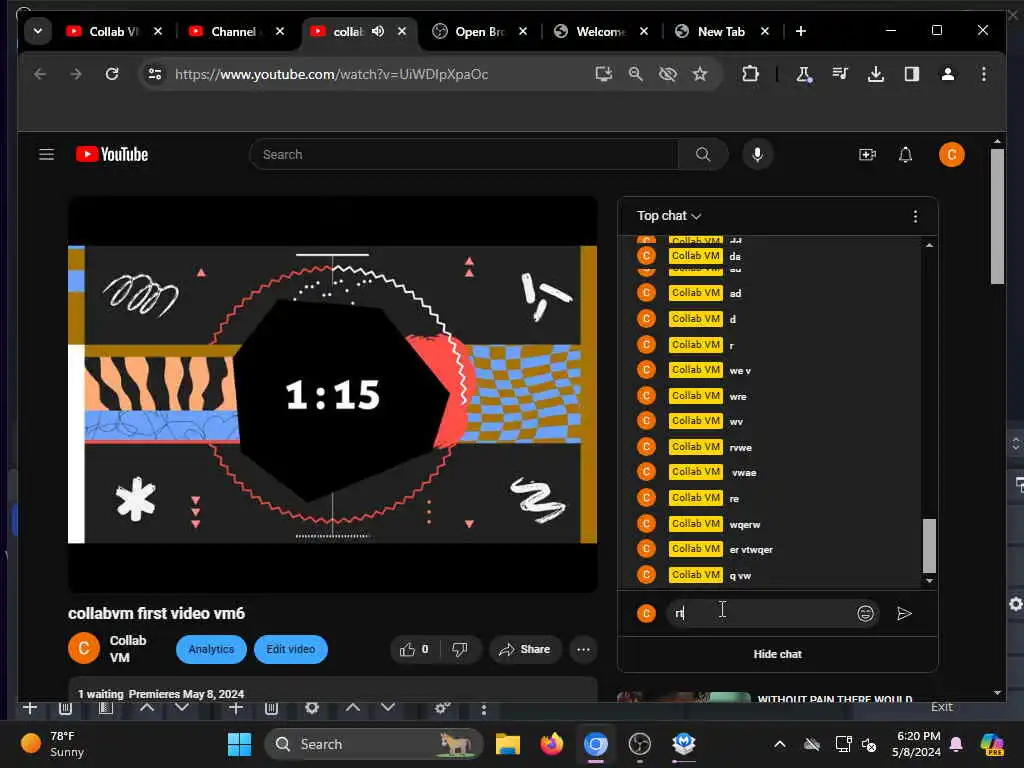Select chat message 'wqerw'
The width and height of the screenshot is (1024, 768).
[745, 524]
